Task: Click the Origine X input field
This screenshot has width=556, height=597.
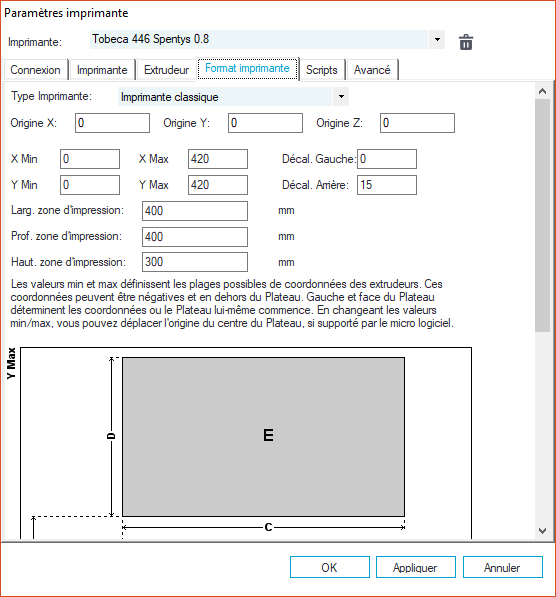Action: pyautogui.click(x=112, y=123)
